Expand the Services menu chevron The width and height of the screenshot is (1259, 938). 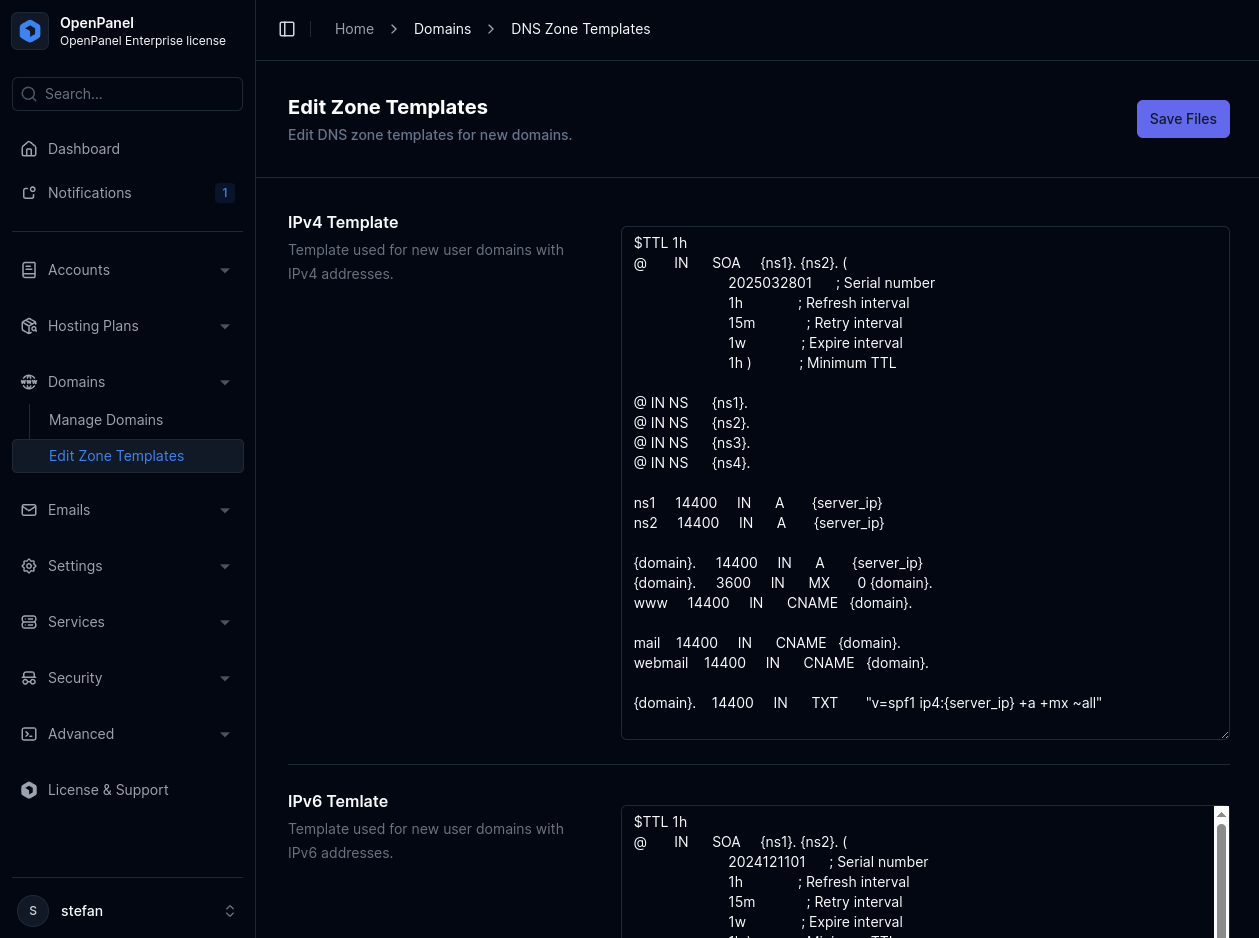click(225, 622)
